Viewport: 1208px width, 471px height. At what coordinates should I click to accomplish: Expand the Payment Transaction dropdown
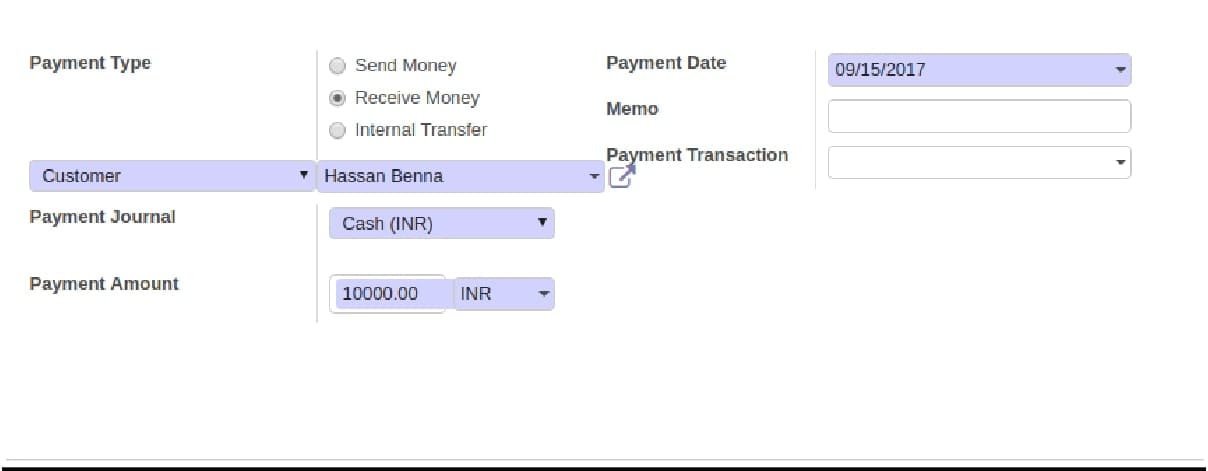point(979,162)
